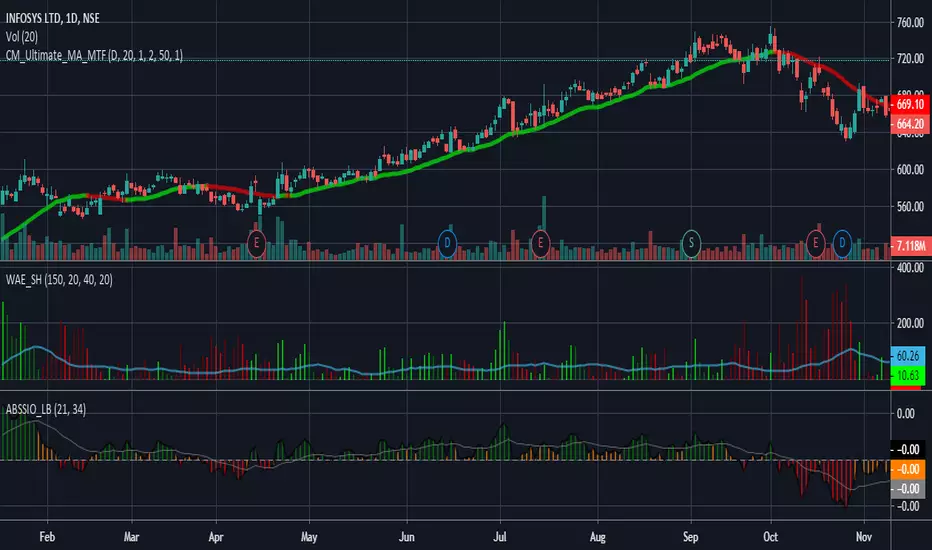Click the Feb label on time axis
932x550 pixels.
[x=47, y=537]
